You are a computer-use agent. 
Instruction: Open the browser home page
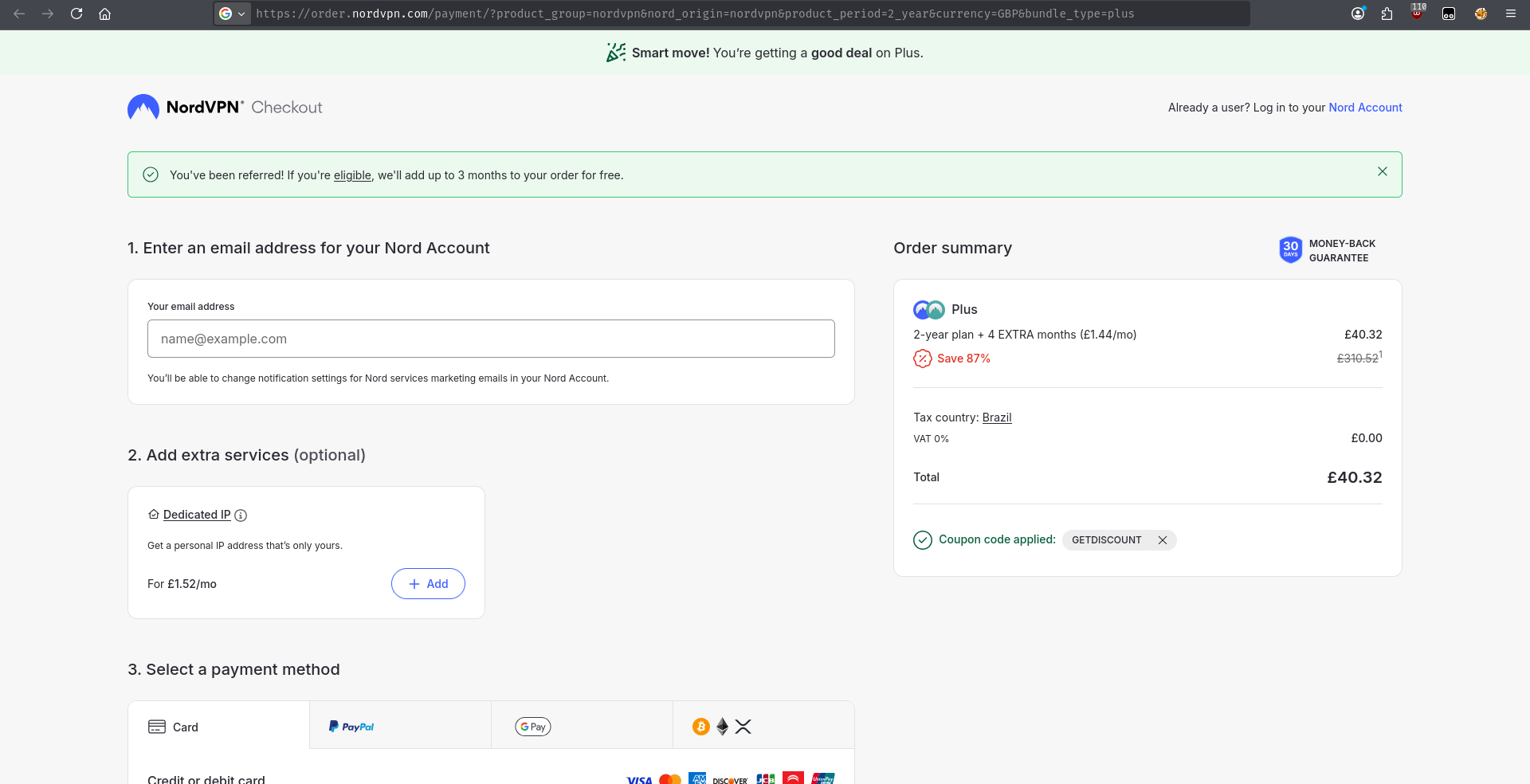click(x=104, y=14)
